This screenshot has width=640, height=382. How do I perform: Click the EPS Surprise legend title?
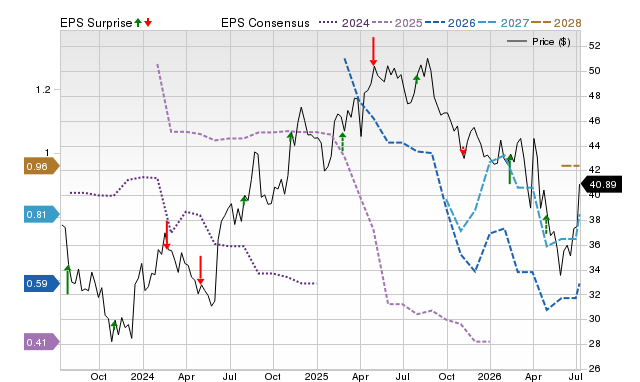[x=96, y=23]
